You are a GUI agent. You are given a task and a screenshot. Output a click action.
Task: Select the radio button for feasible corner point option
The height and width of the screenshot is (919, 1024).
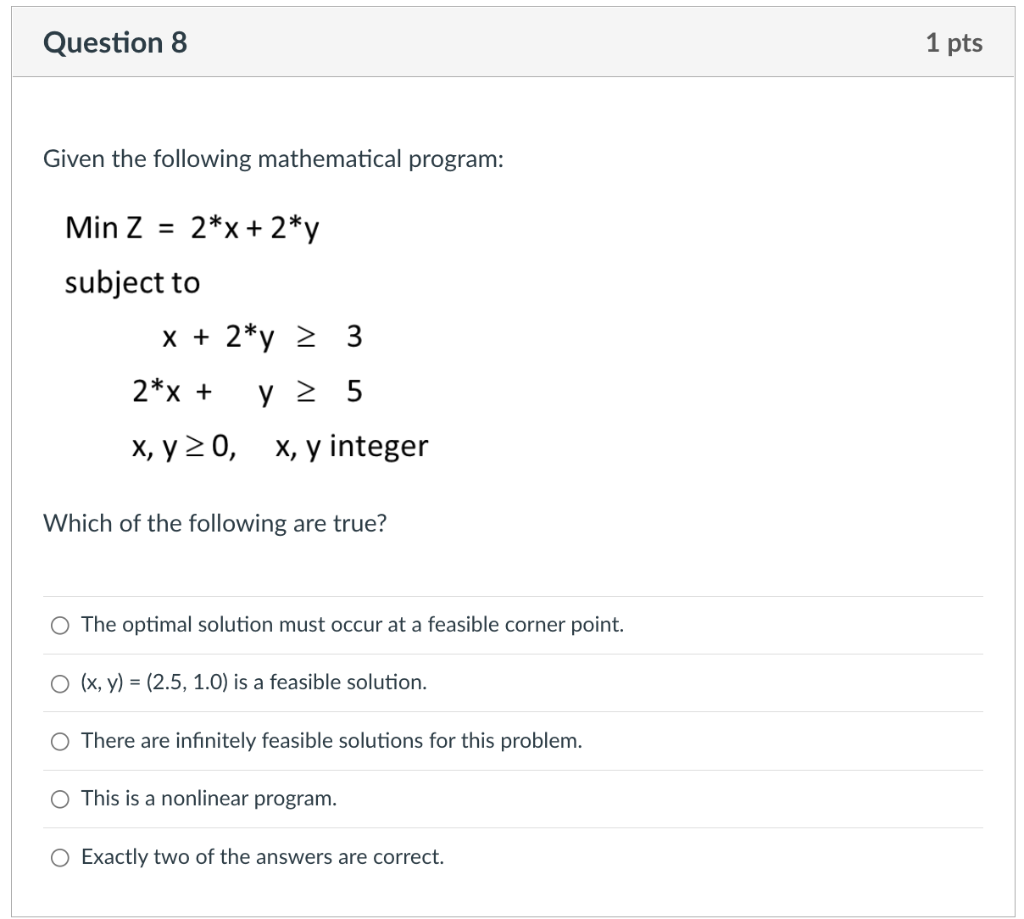pyautogui.click(x=60, y=625)
